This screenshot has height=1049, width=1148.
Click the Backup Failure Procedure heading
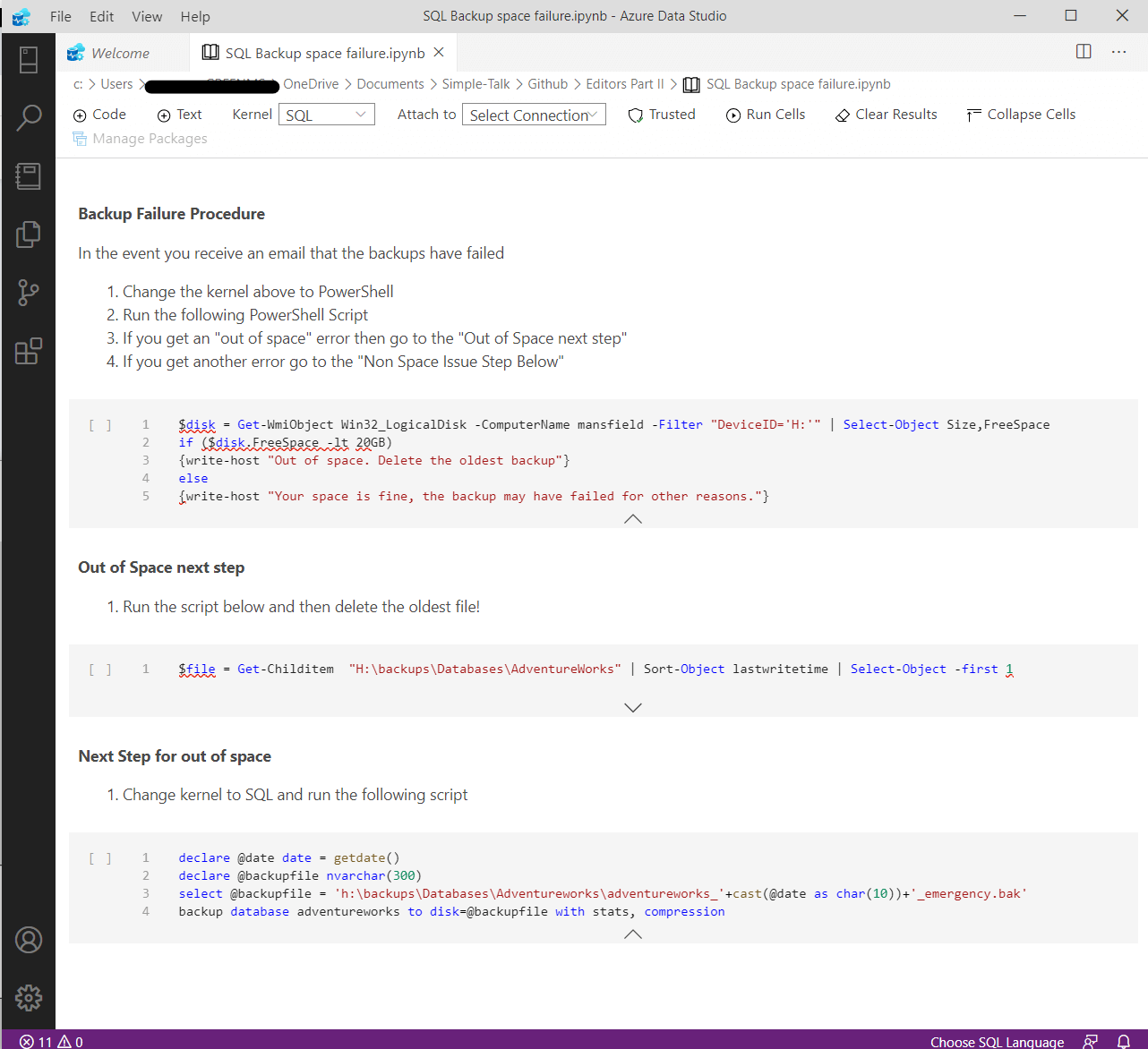172,214
